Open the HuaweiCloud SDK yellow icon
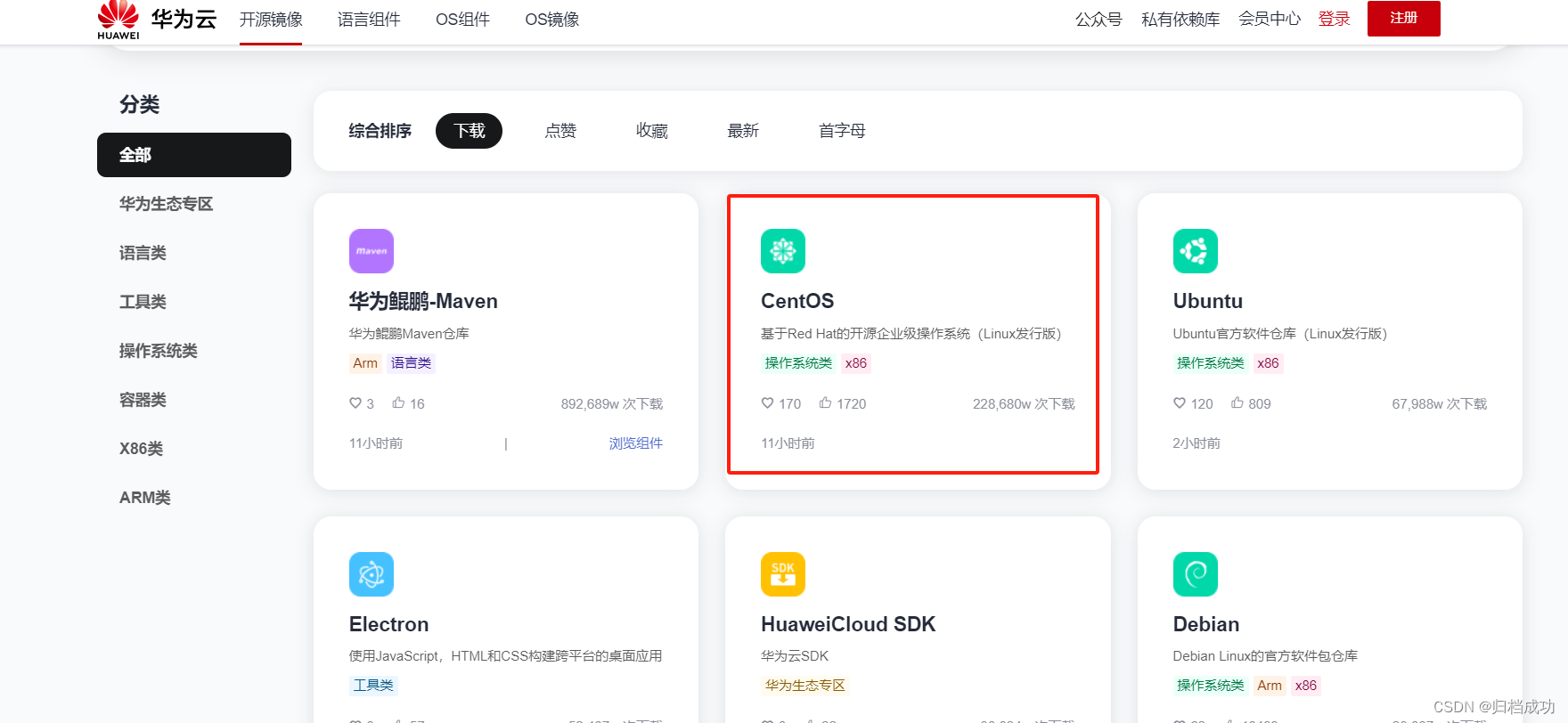 point(783,574)
